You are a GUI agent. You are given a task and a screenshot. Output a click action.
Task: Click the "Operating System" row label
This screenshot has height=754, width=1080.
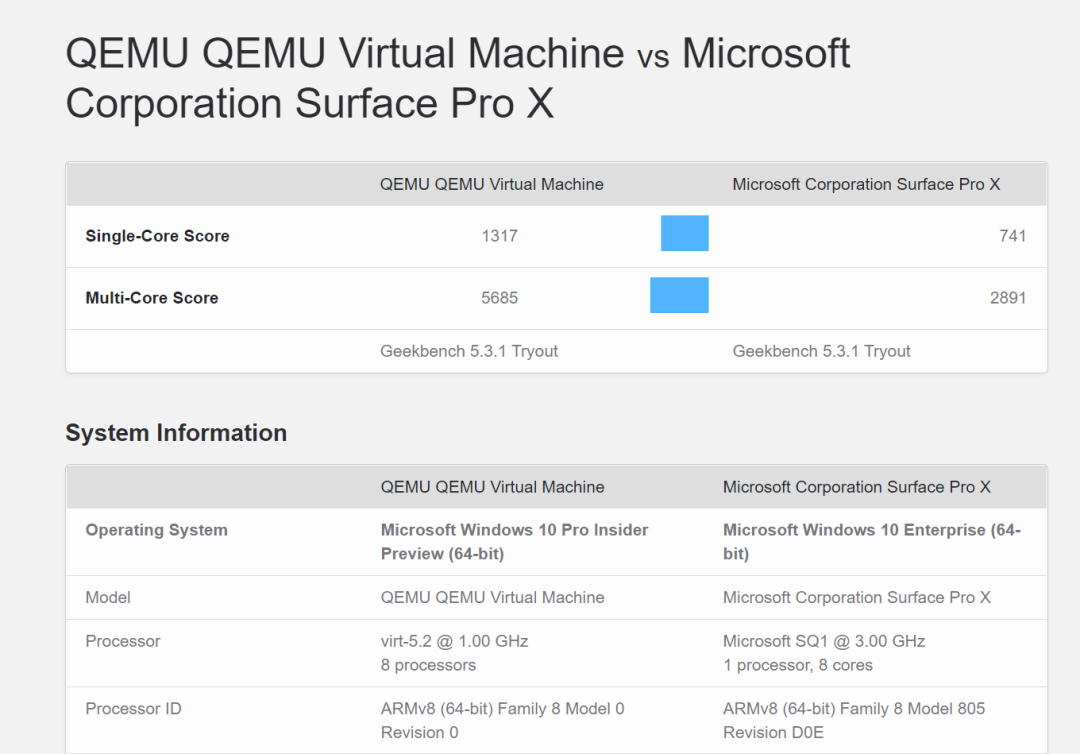point(156,530)
